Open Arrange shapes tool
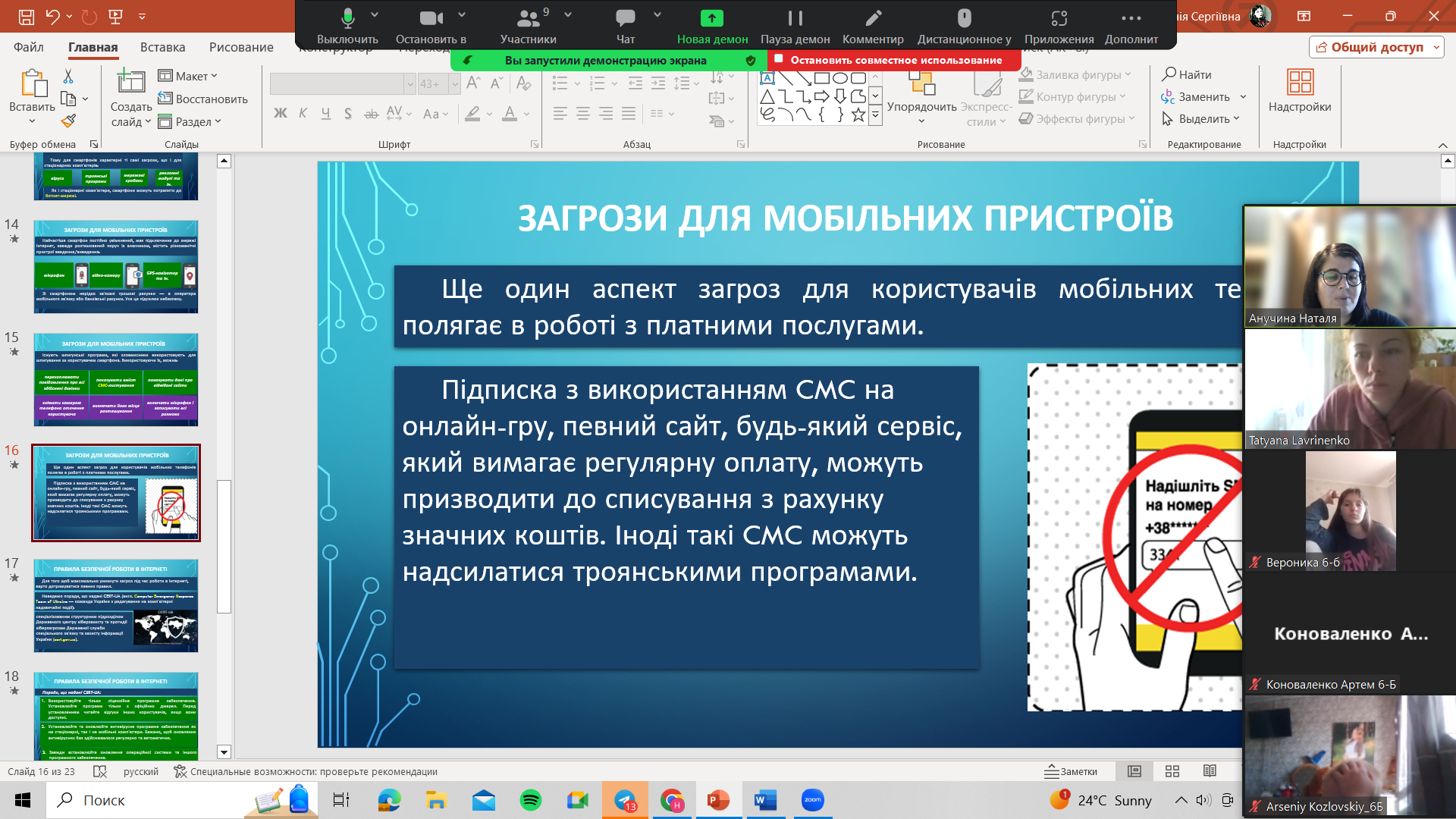The image size is (1456, 819). point(921,97)
